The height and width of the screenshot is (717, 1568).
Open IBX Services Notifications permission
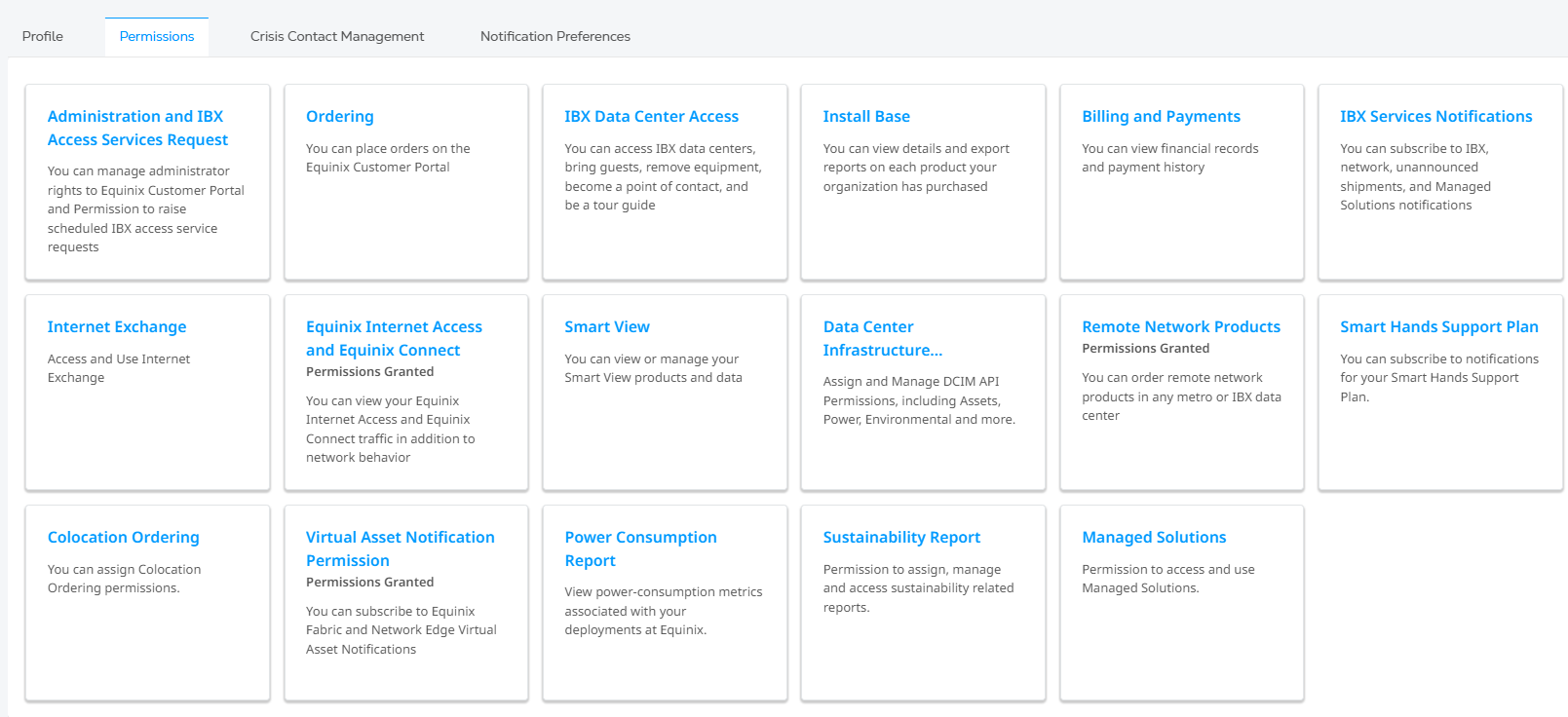tap(1436, 116)
